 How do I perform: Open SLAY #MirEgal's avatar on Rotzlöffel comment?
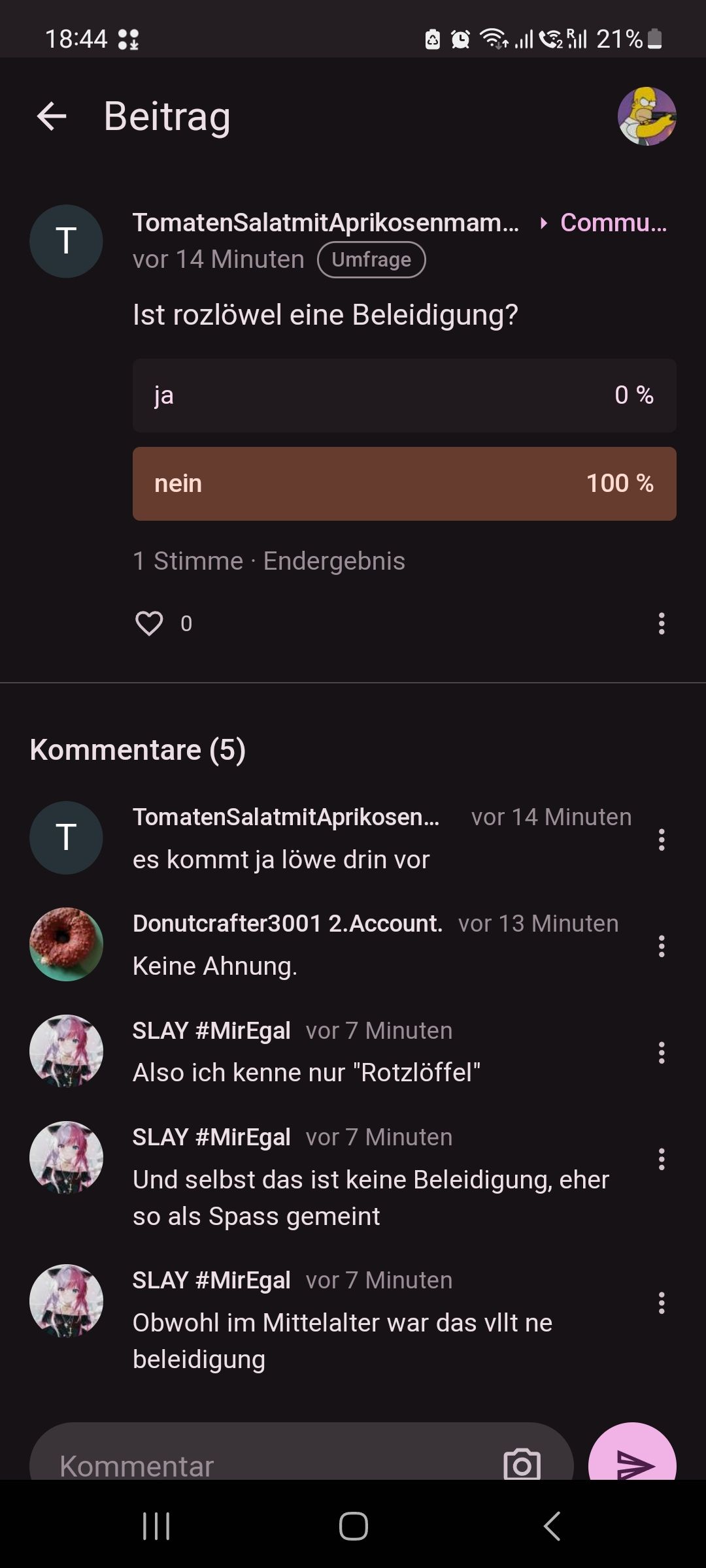coord(66,1051)
